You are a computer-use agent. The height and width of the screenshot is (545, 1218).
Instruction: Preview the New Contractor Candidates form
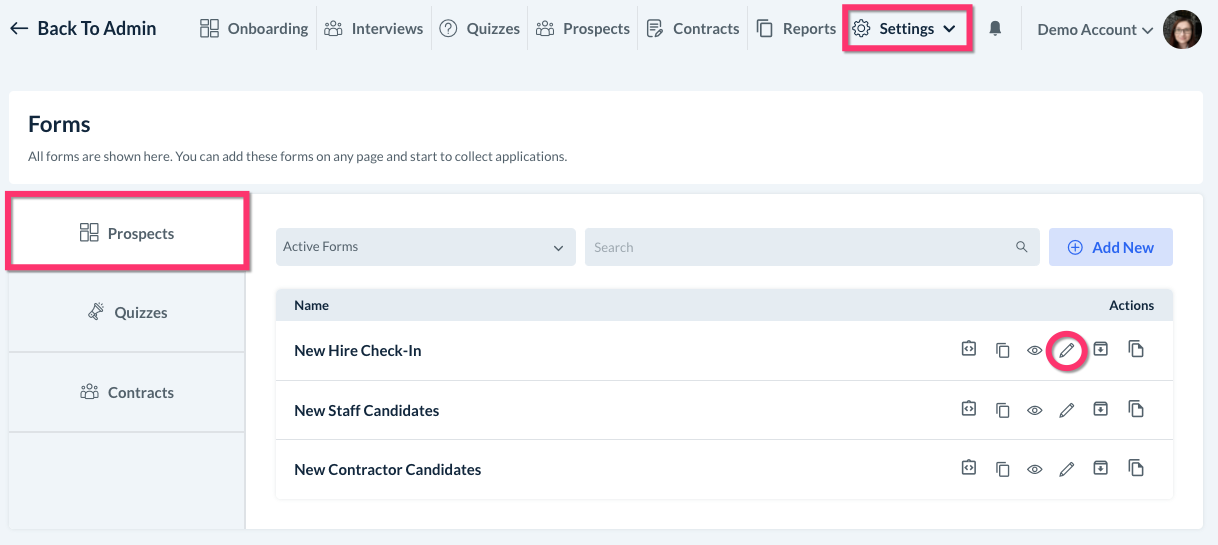pos(1035,469)
